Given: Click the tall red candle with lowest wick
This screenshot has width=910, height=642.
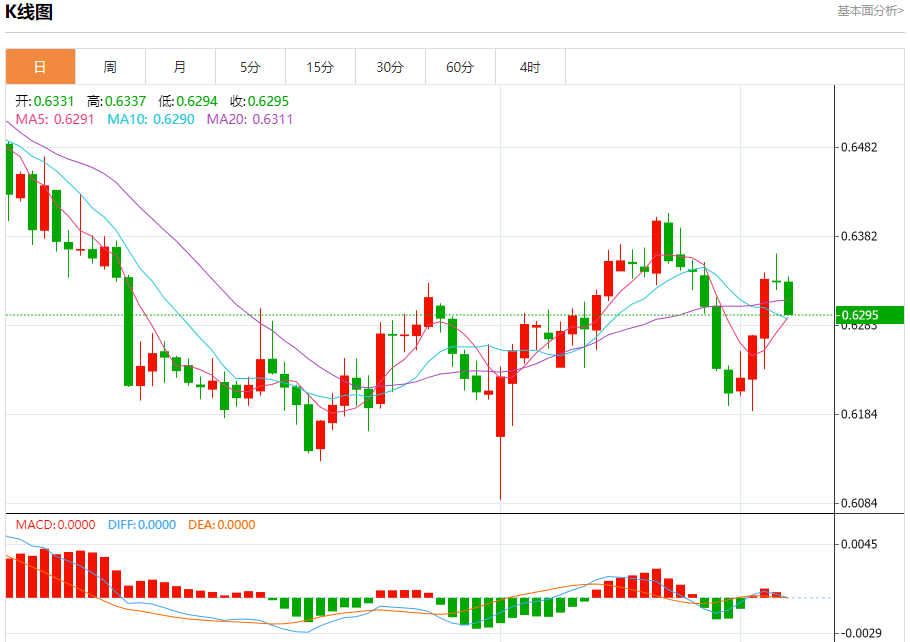Looking at the screenshot, I should (500, 406).
